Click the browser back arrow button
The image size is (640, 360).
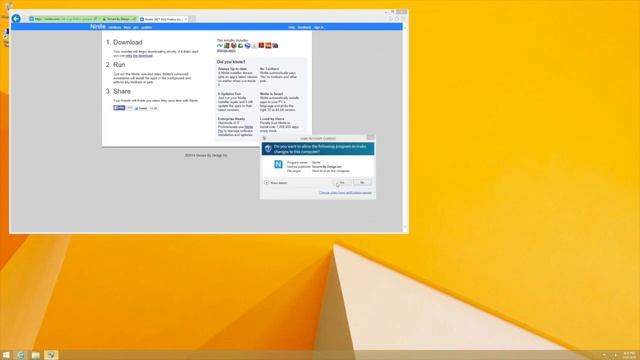(x=16, y=18)
